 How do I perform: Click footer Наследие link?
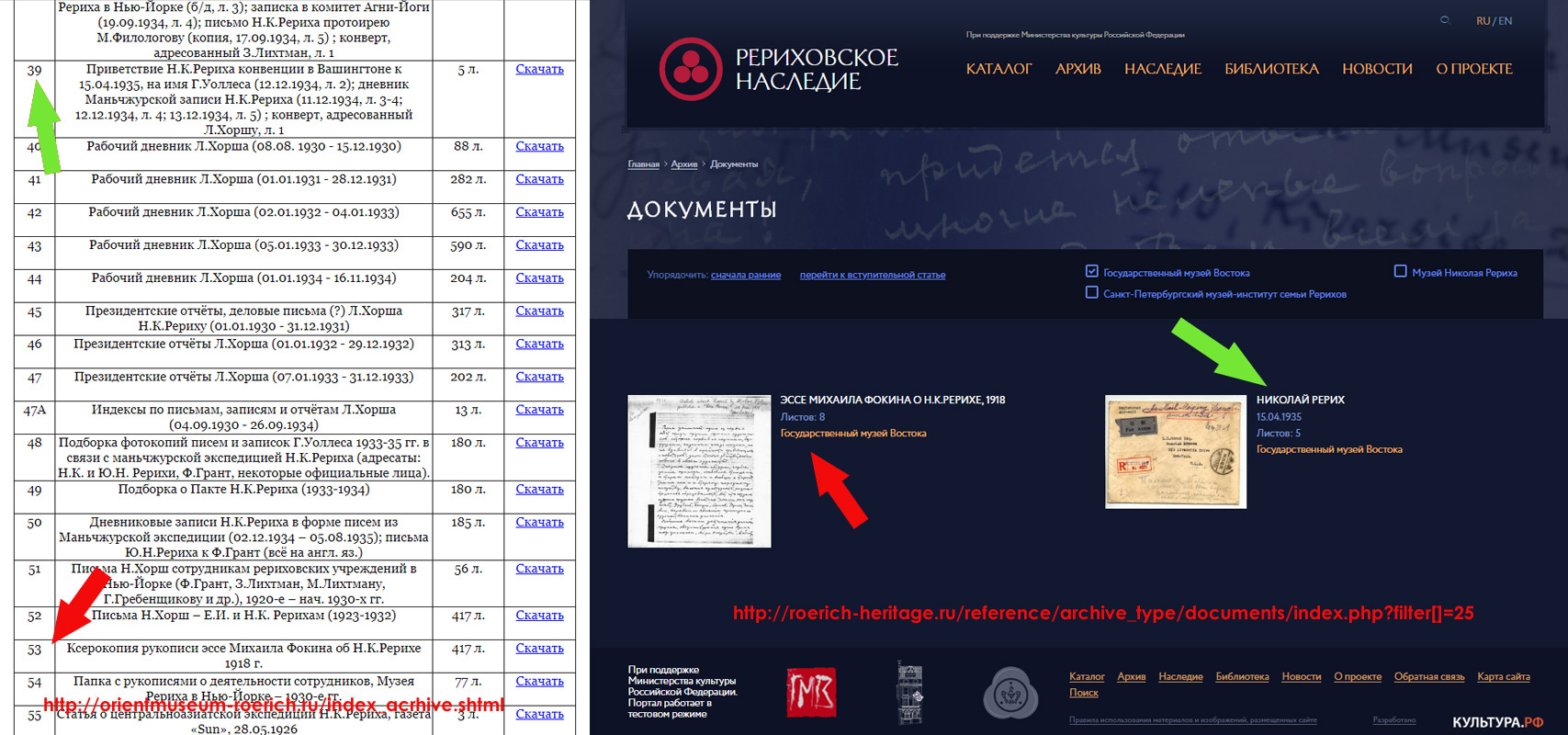click(x=1180, y=676)
